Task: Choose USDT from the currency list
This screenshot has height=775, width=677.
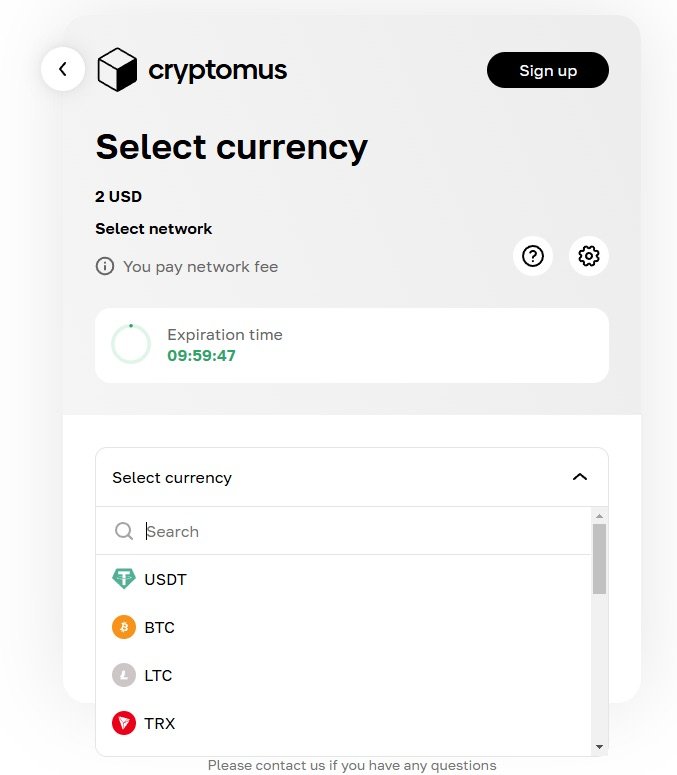Action: pyautogui.click(x=166, y=579)
